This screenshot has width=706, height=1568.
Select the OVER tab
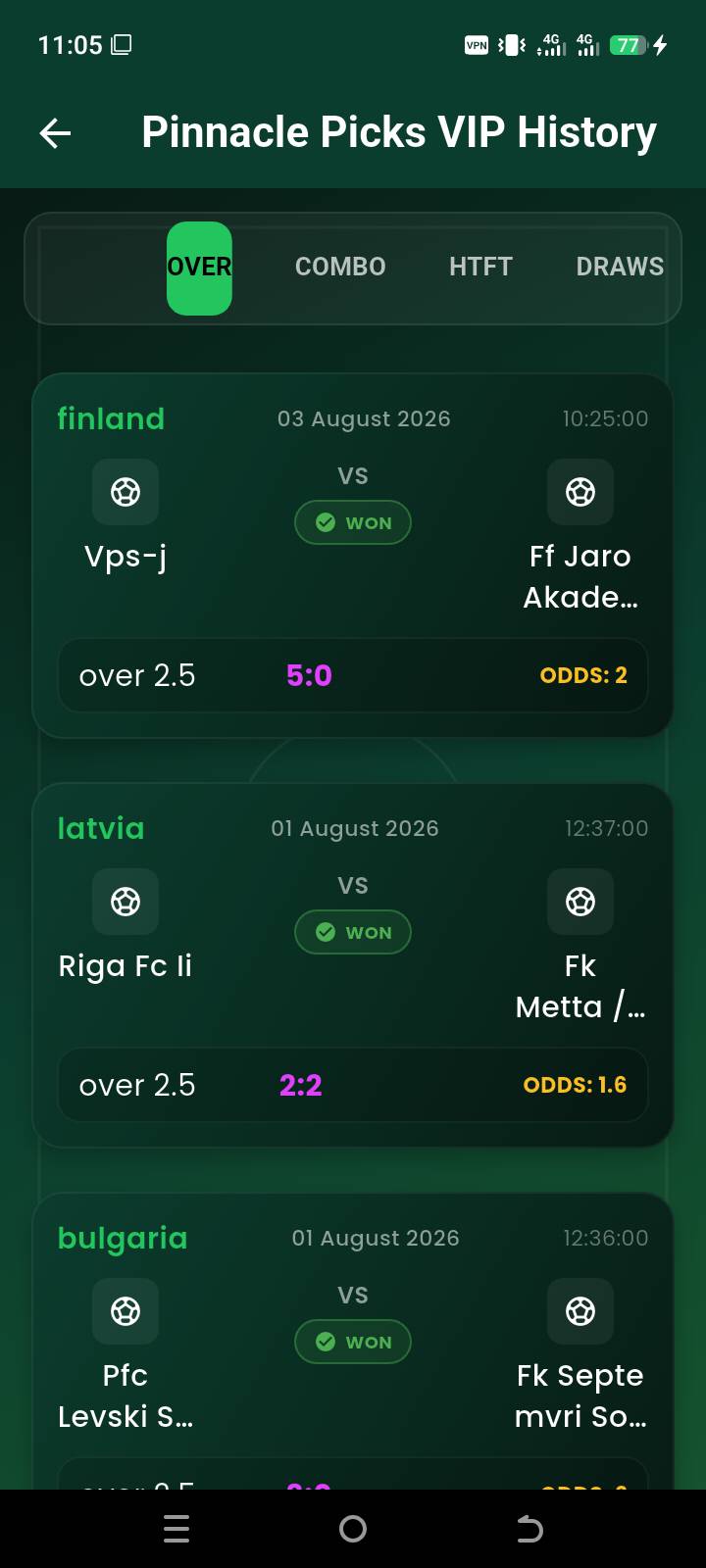pos(199,268)
